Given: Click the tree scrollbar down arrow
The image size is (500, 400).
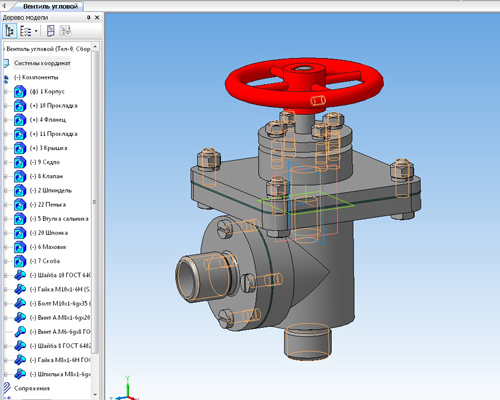Looking at the screenshot, I should (95, 395).
